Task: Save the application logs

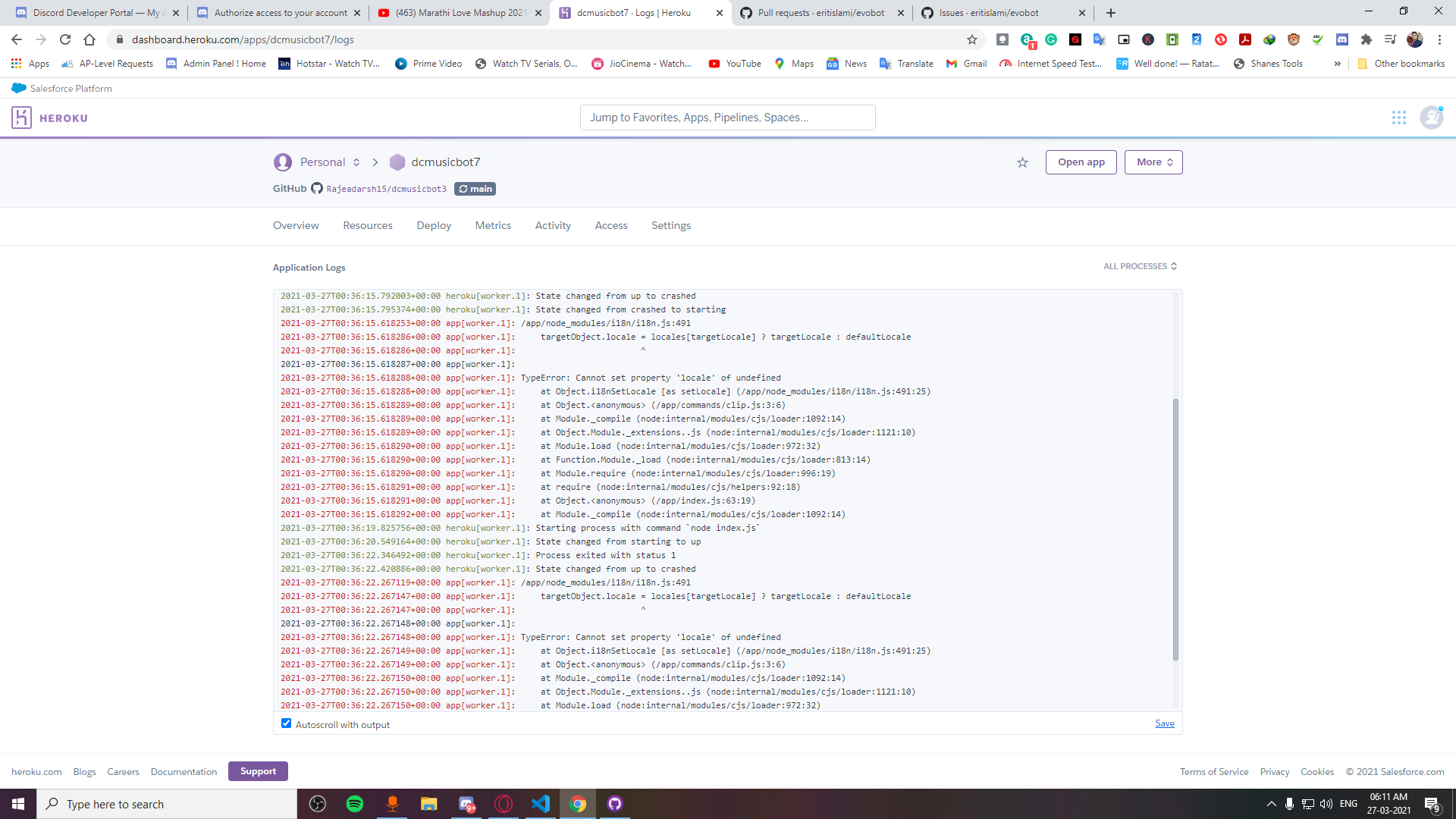Action: tap(1165, 723)
